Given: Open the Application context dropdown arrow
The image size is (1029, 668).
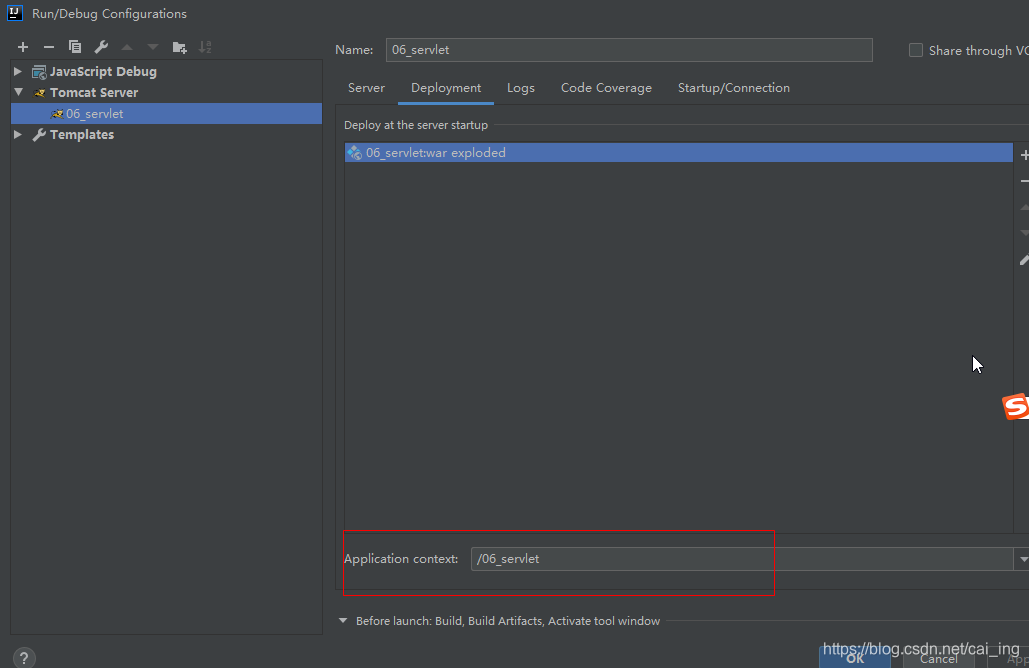Looking at the screenshot, I should click(x=1022, y=559).
